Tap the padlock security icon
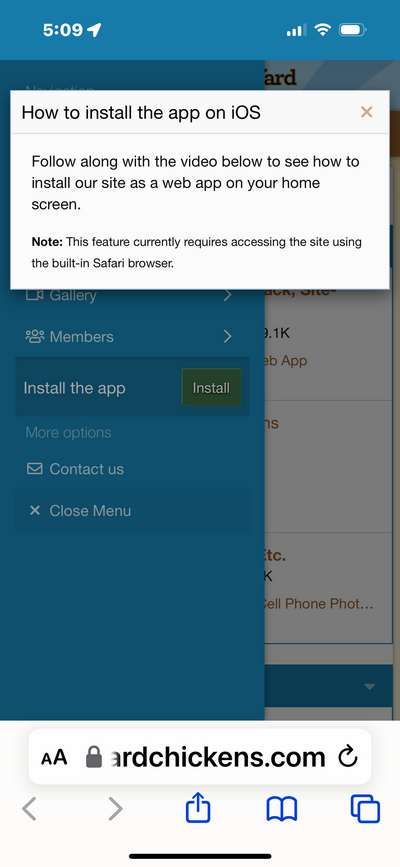Screen dimensions: 400x867 (x=94, y=757)
